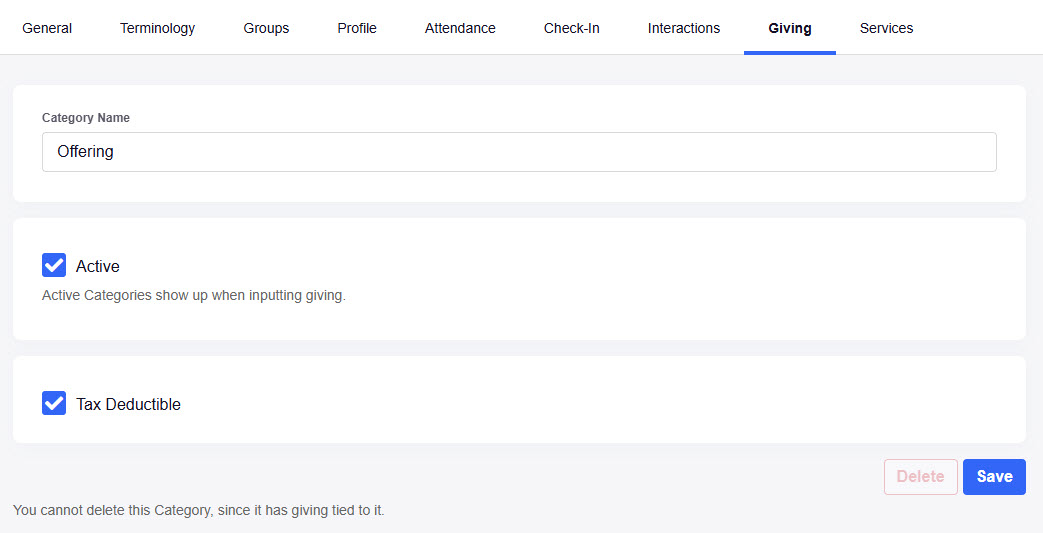Viewport: 1043px width, 533px height.
Task: Navigate to the Services tab
Action: pyautogui.click(x=886, y=28)
